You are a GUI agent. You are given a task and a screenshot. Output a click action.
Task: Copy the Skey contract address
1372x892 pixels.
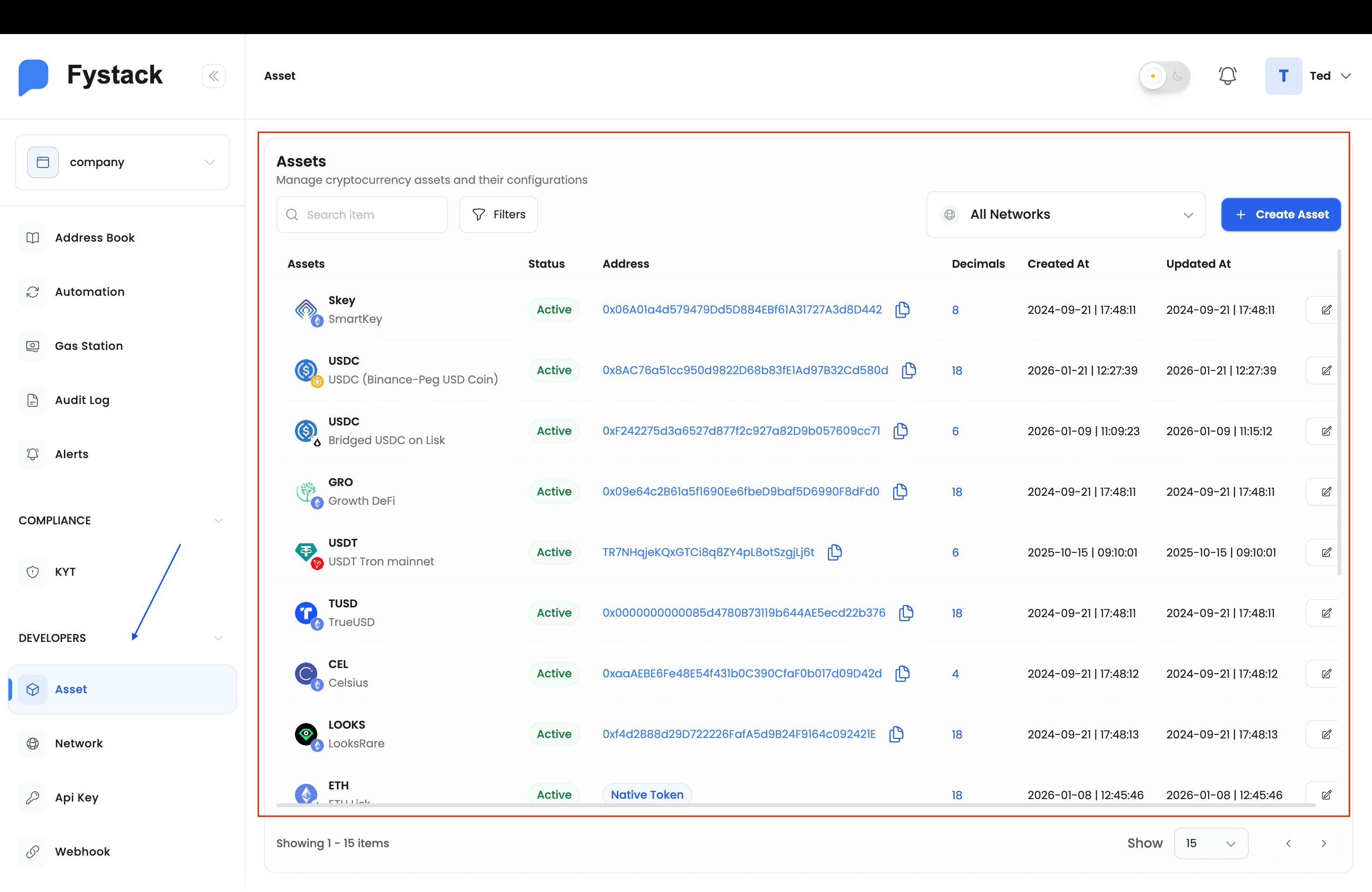tap(902, 310)
